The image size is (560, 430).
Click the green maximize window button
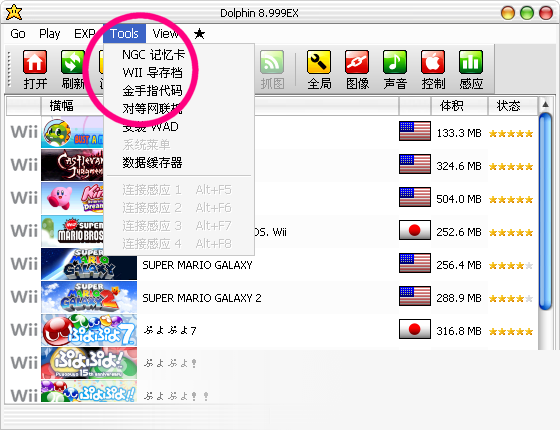click(527, 13)
